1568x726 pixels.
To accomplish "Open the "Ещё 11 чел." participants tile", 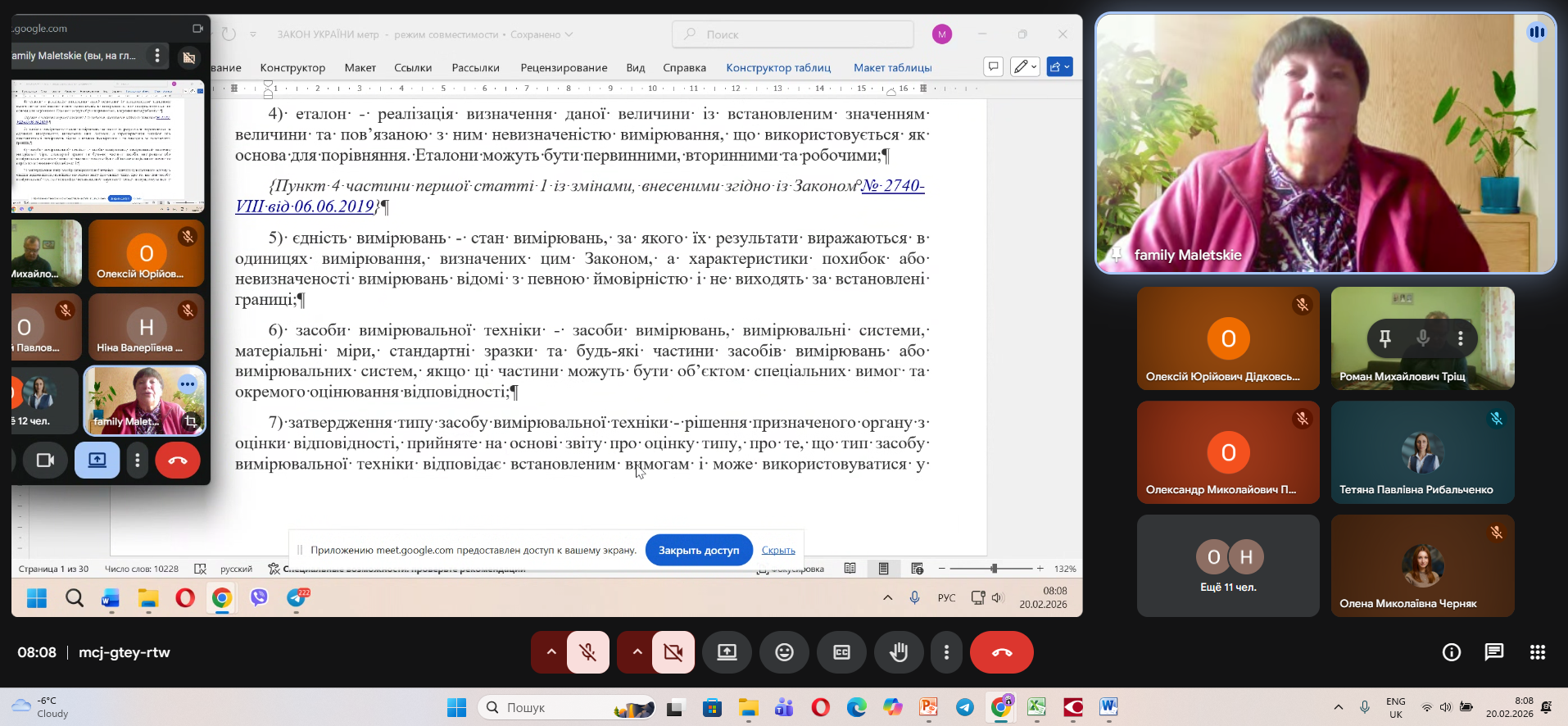I will pos(1227,565).
